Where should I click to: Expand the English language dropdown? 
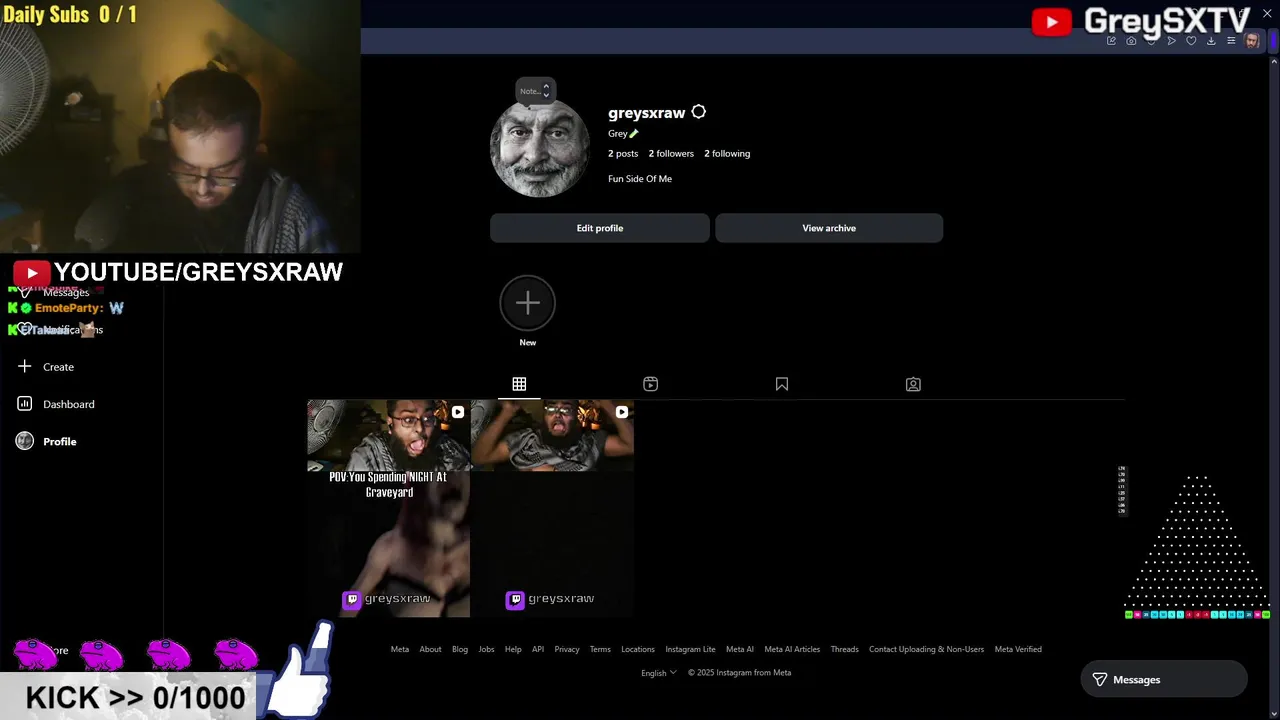click(659, 673)
